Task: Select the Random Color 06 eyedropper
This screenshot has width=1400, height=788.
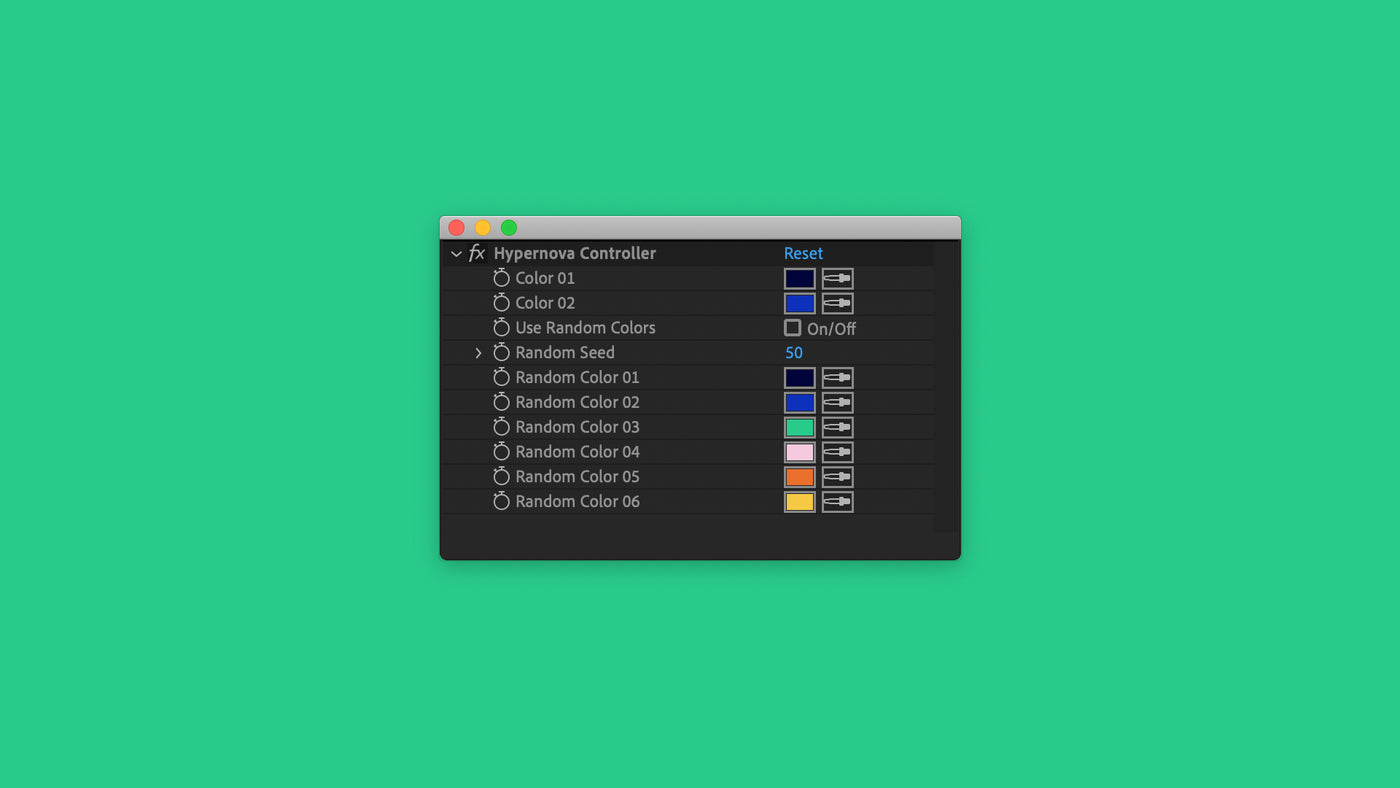Action: click(838, 502)
